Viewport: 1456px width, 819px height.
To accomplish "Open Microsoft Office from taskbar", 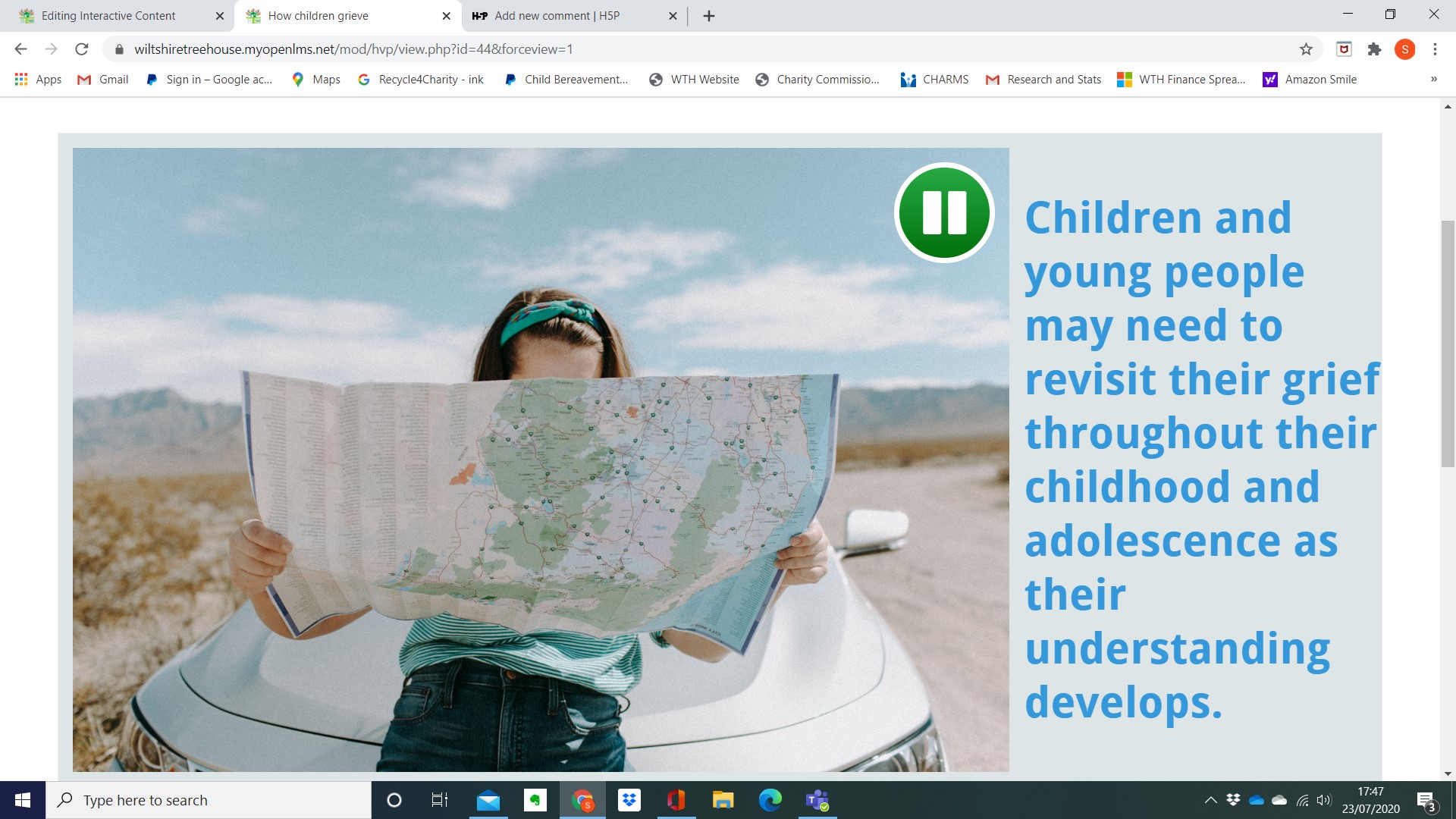I will [x=676, y=800].
